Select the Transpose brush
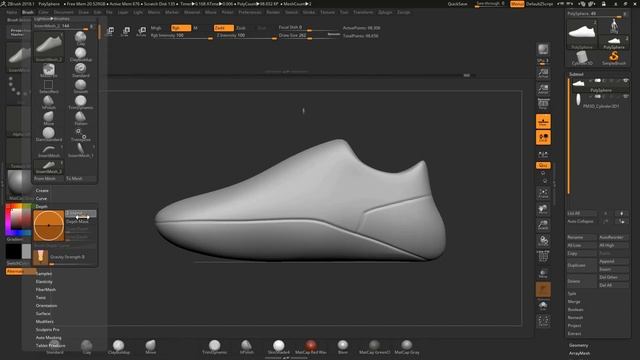The image size is (640, 360). coord(80,134)
